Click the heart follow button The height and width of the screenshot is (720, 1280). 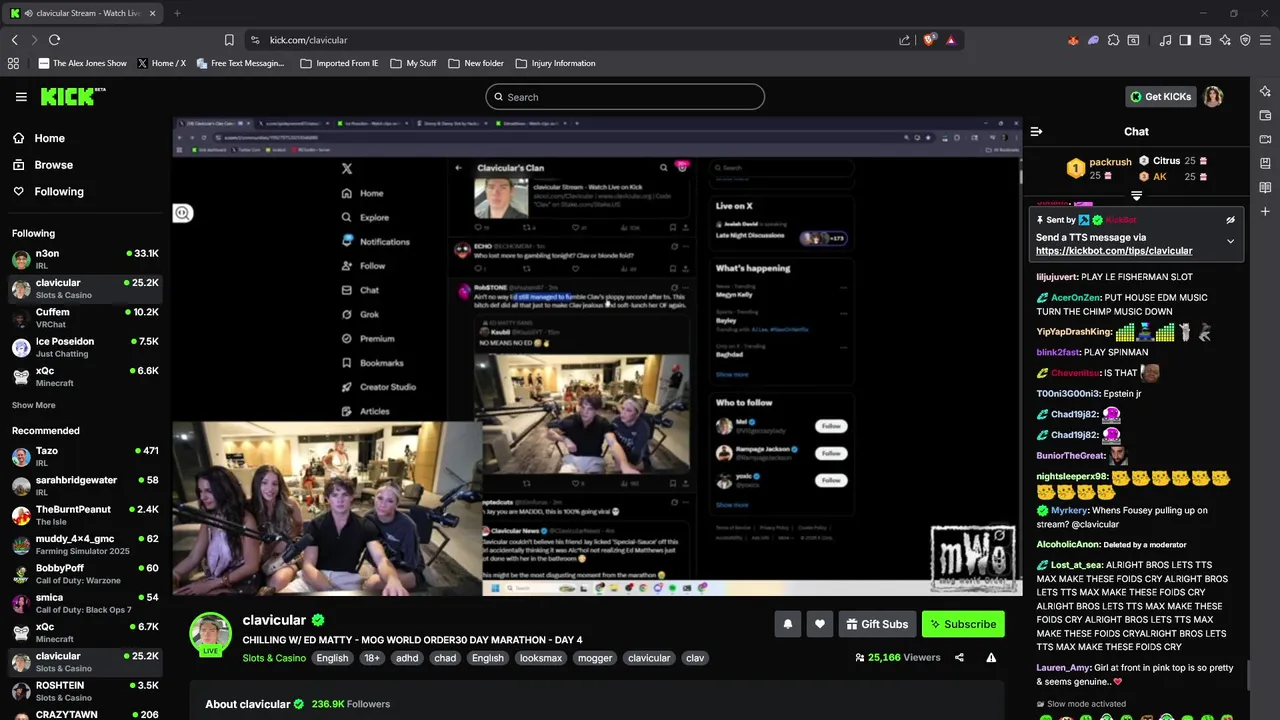[819, 624]
